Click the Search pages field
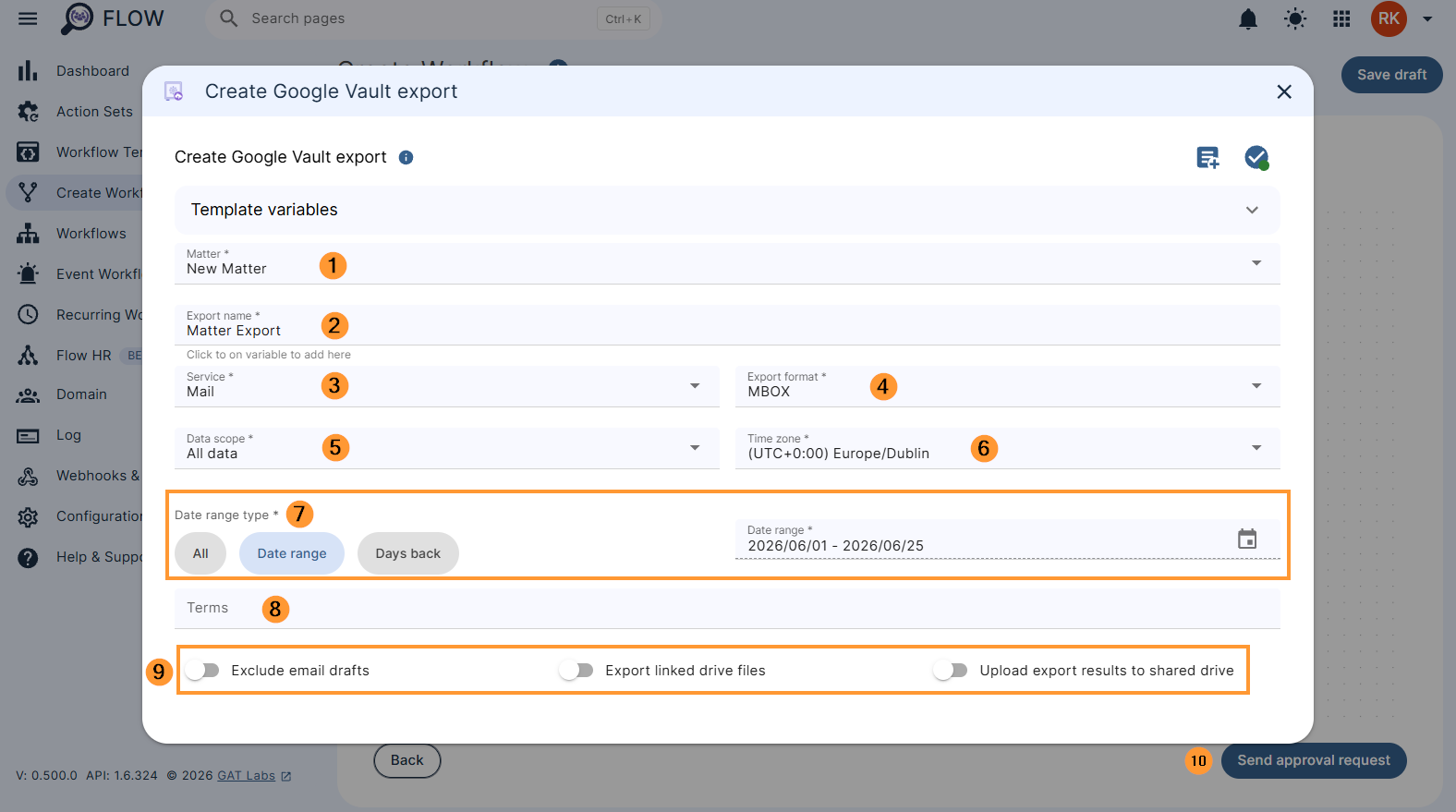 point(432,18)
